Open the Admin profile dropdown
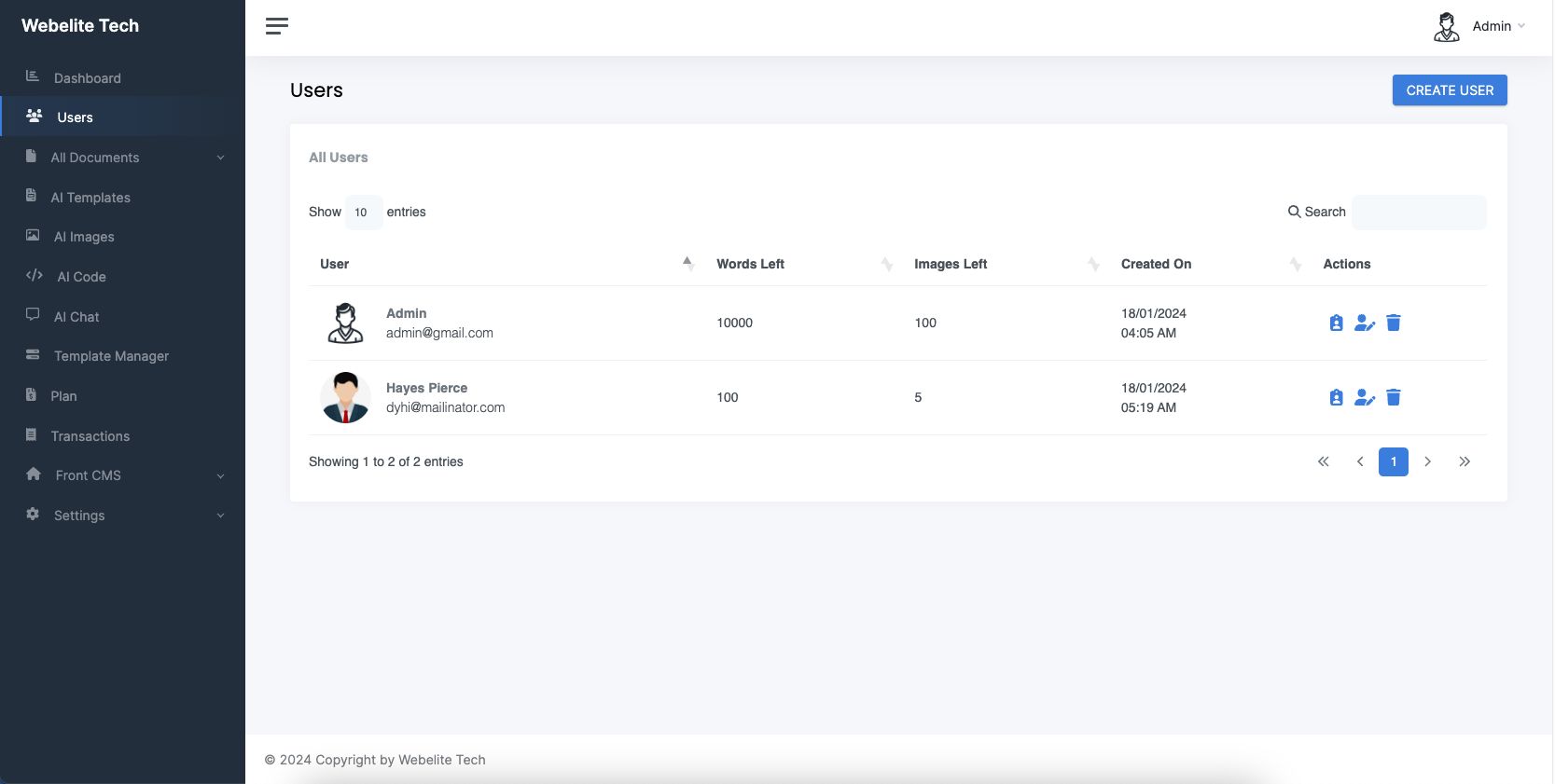This screenshot has height=784, width=1555. click(1479, 27)
